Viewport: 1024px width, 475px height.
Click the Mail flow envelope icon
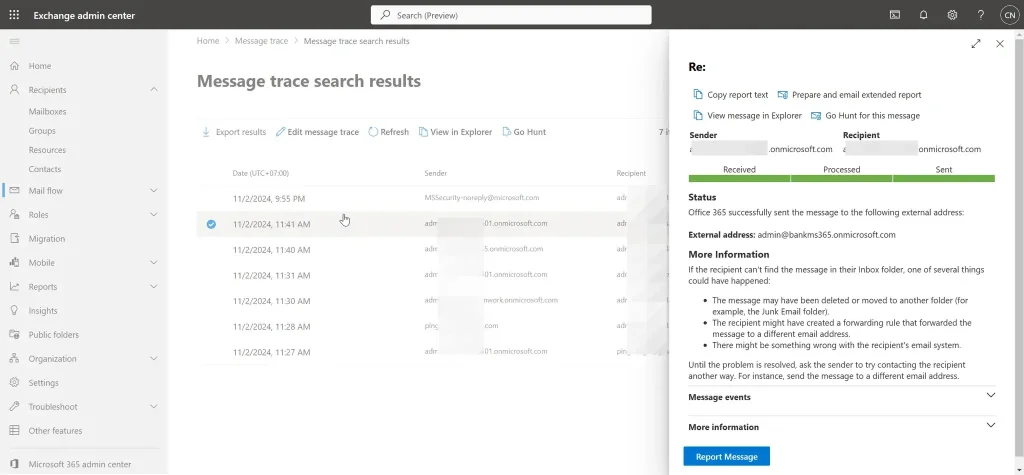[14, 190]
